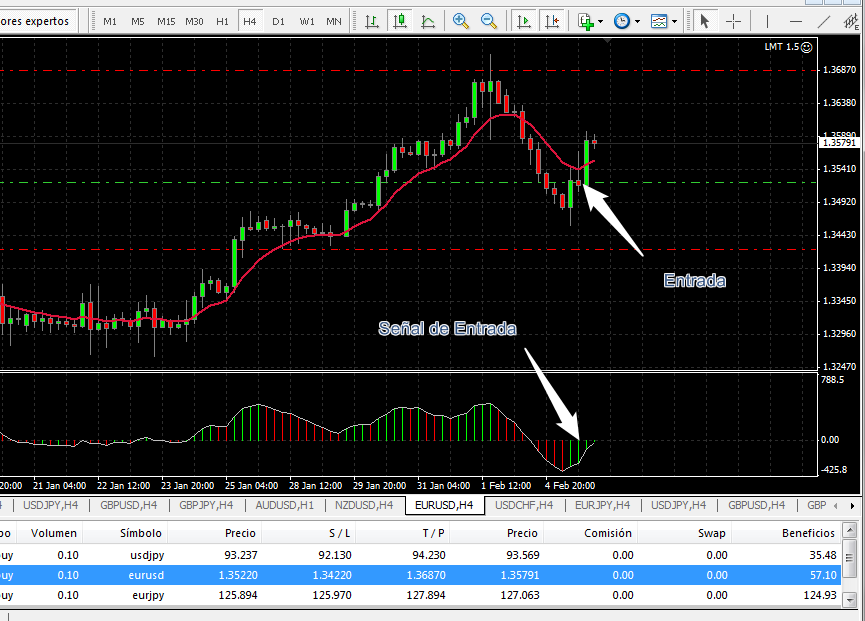Click take profit value 94.230
Viewport: 865px width, 621px height.
(429, 555)
